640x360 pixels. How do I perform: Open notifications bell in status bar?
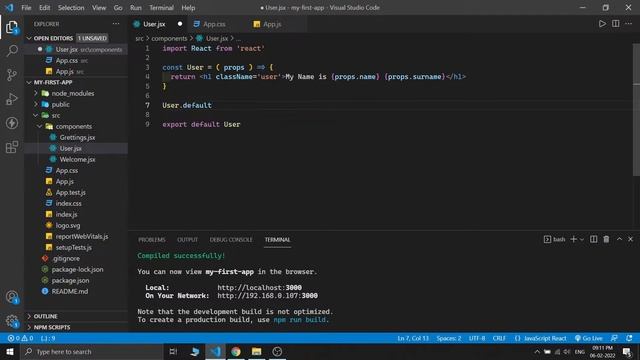tap(629, 338)
